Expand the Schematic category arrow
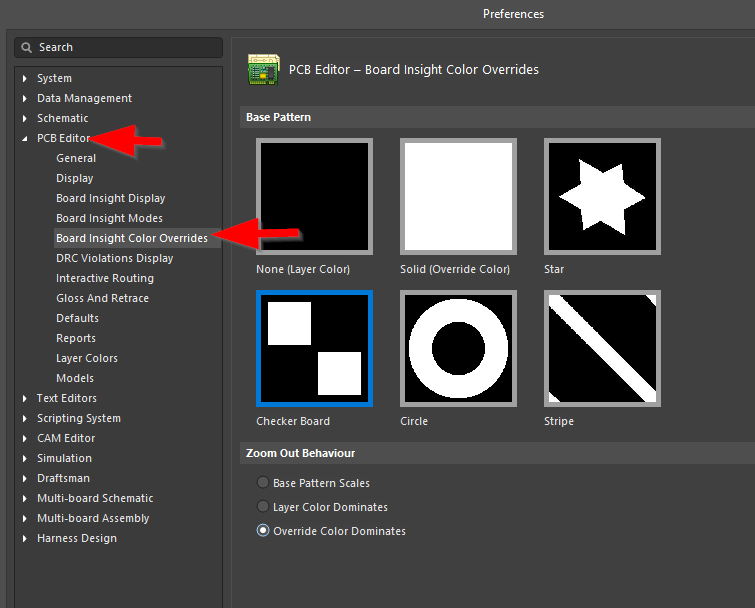The width and height of the screenshot is (755, 608). [25, 118]
